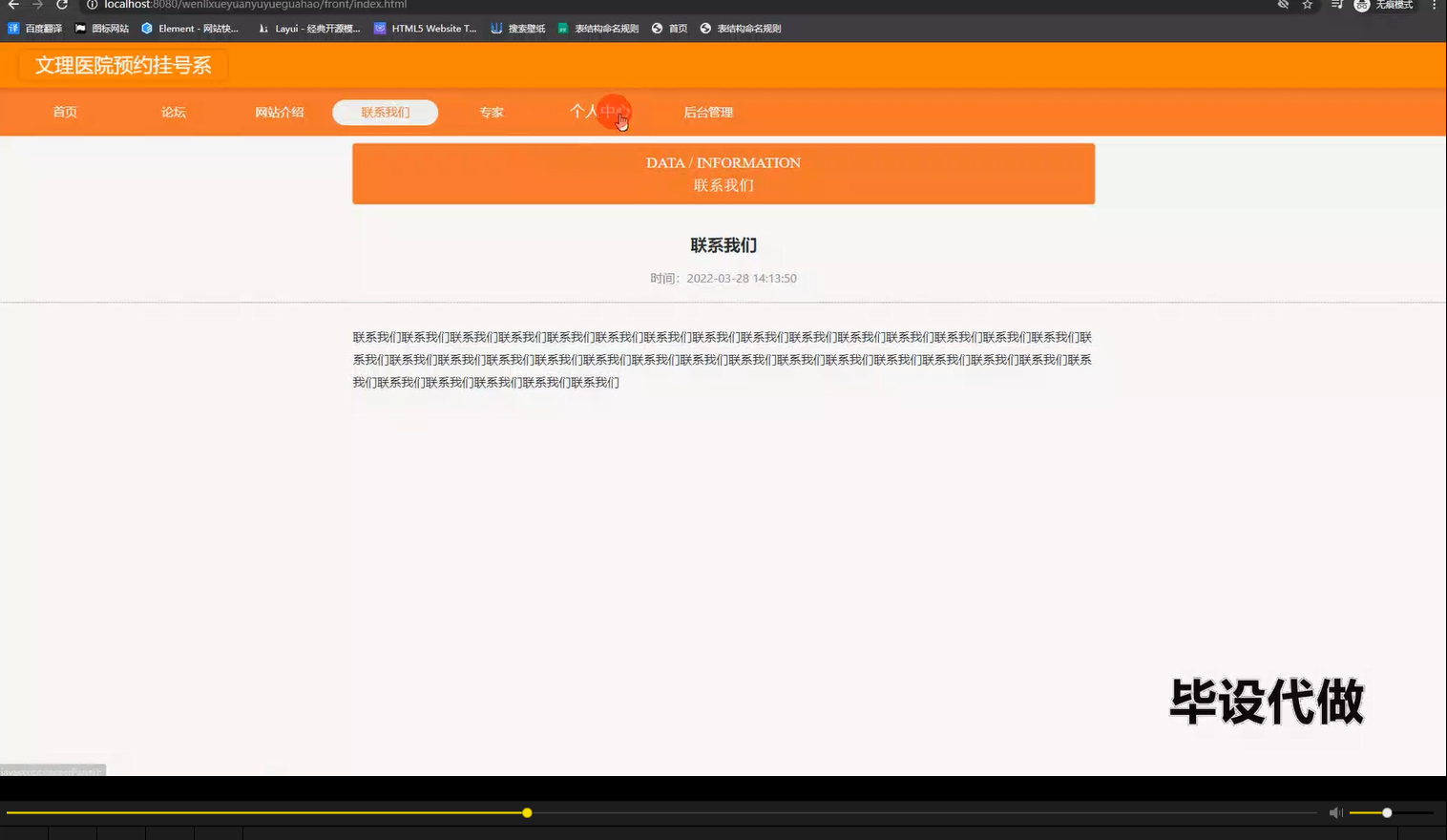The width and height of the screenshot is (1447, 840).
Task: Switch to the 论坛 navigation tab
Action: point(173,112)
